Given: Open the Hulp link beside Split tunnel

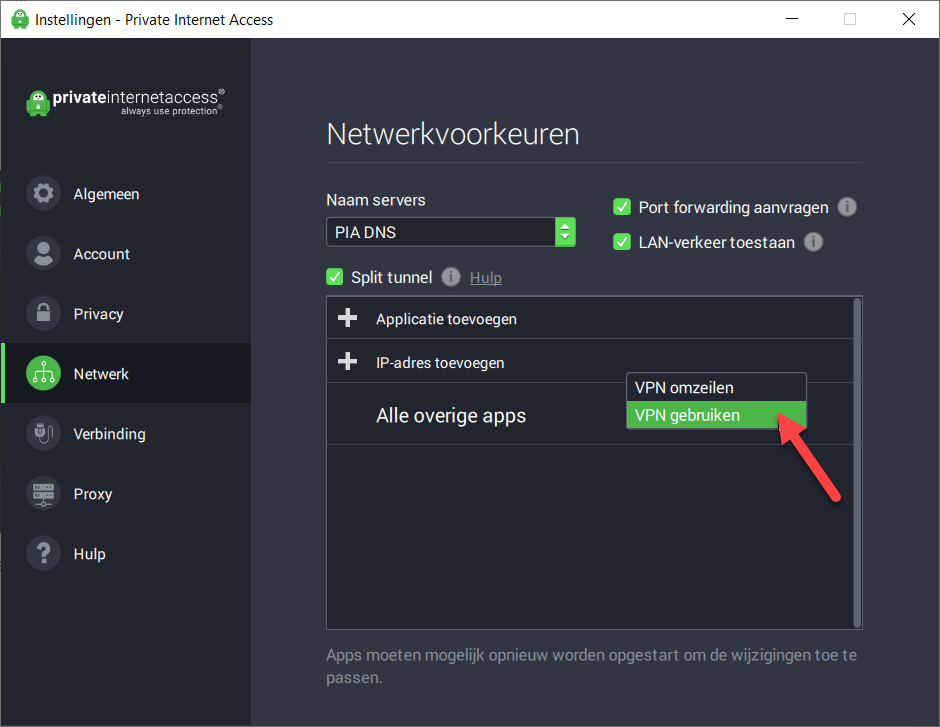Looking at the screenshot, I should pos(486,277).
